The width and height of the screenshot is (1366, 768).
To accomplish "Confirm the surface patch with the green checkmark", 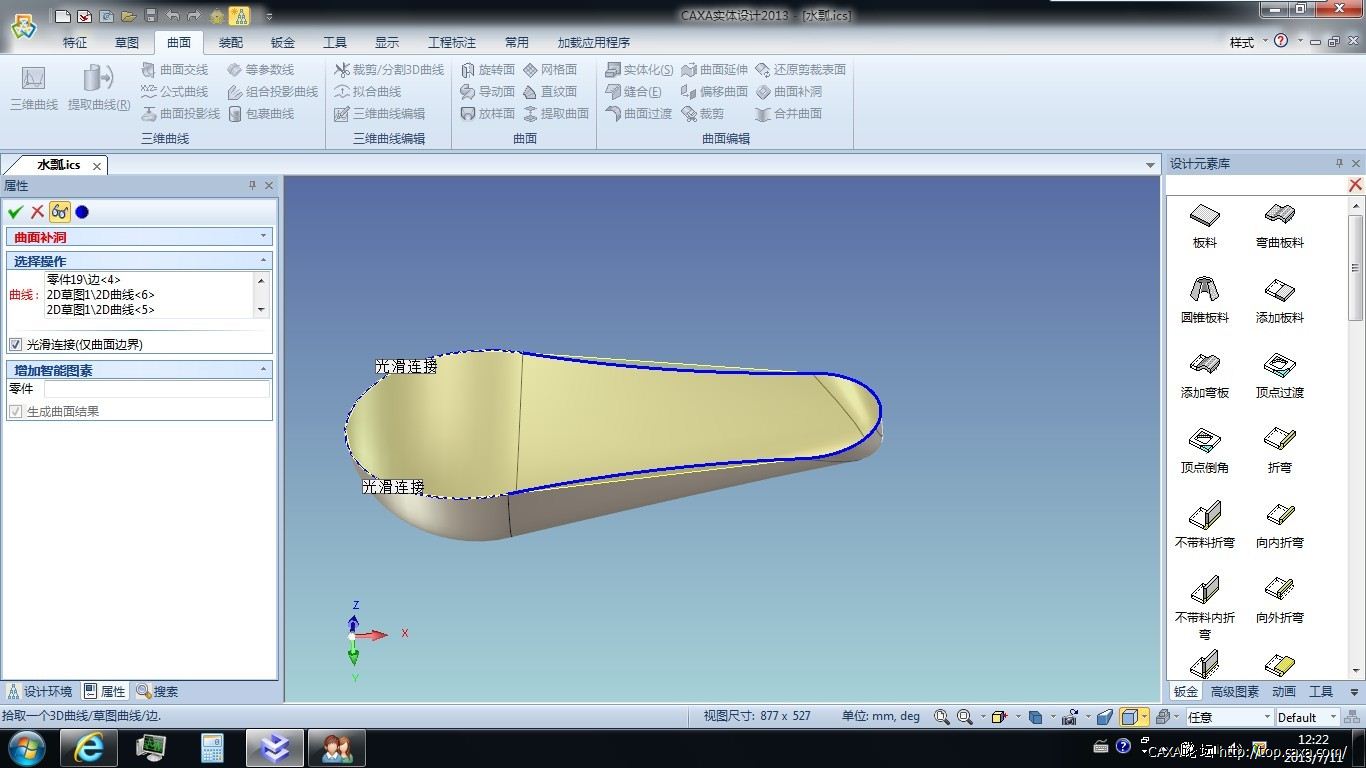I will [16, 211].
